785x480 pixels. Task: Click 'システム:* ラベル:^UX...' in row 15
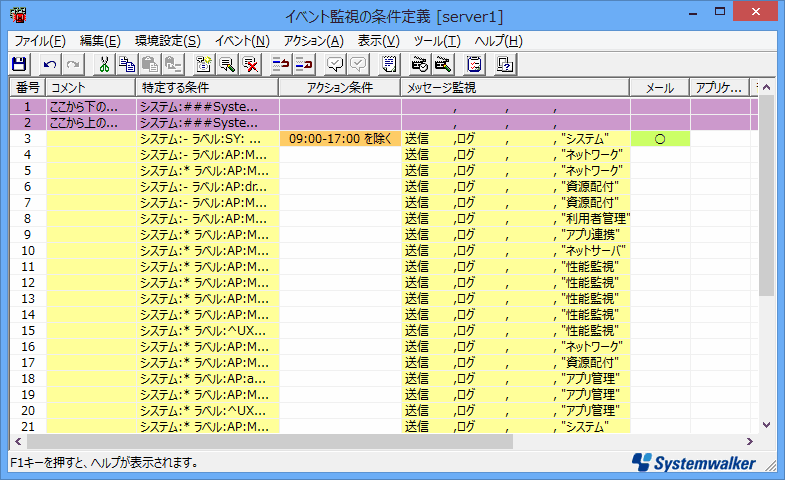pyautogui.click(x=208, y=331)
